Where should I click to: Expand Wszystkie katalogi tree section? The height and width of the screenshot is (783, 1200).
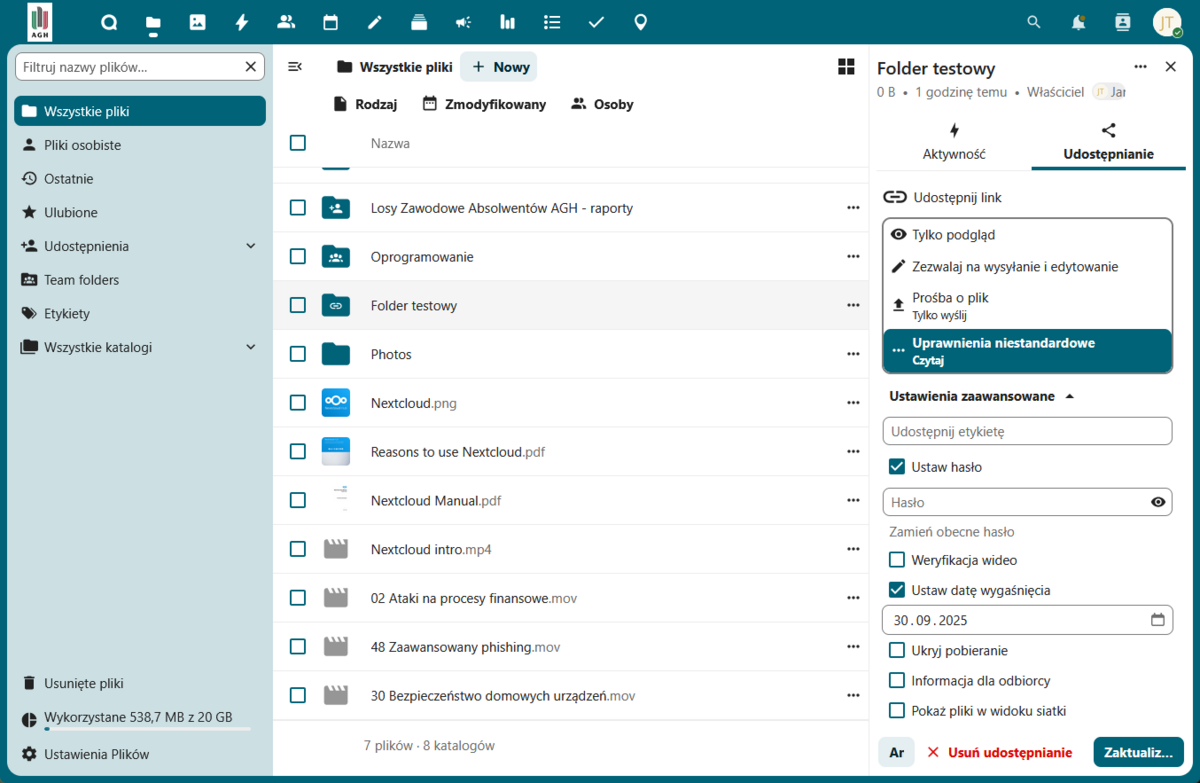click(x=251, y=347)
